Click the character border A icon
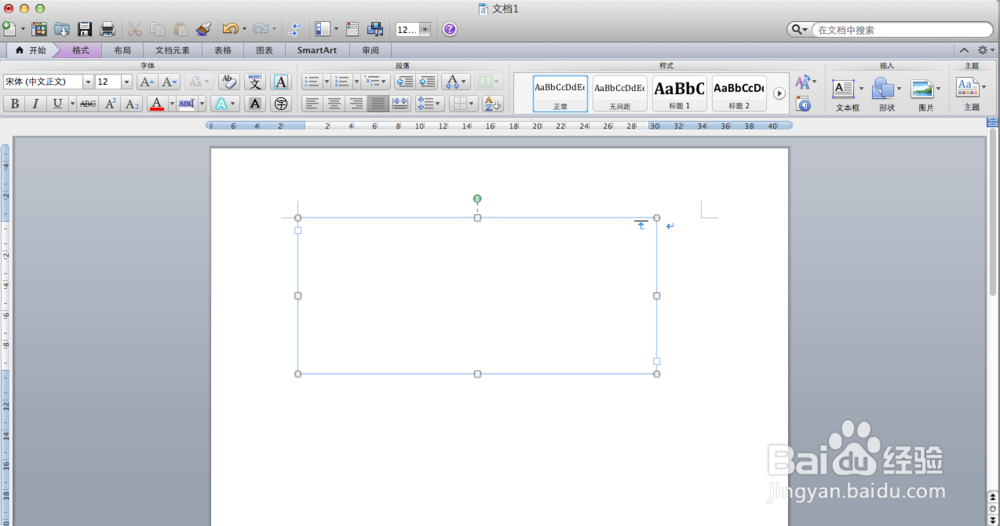 coord(281,82)
